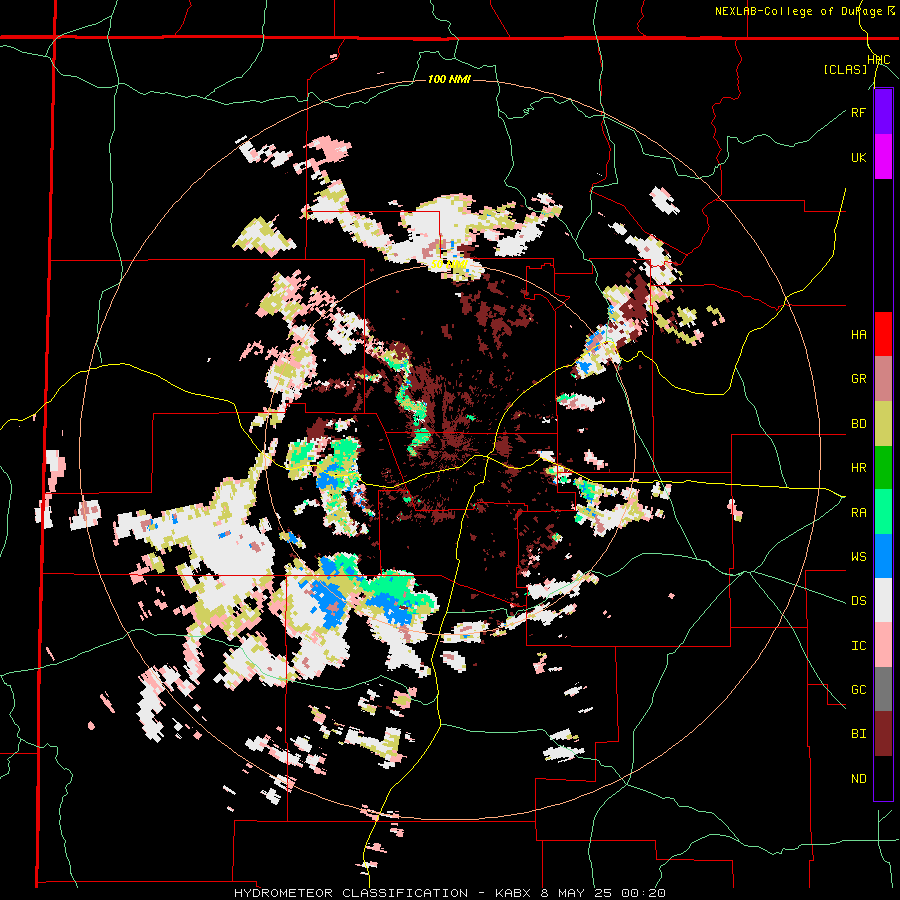Click the GC legend label
Screen dimensions: 900x900
(858, 690)
